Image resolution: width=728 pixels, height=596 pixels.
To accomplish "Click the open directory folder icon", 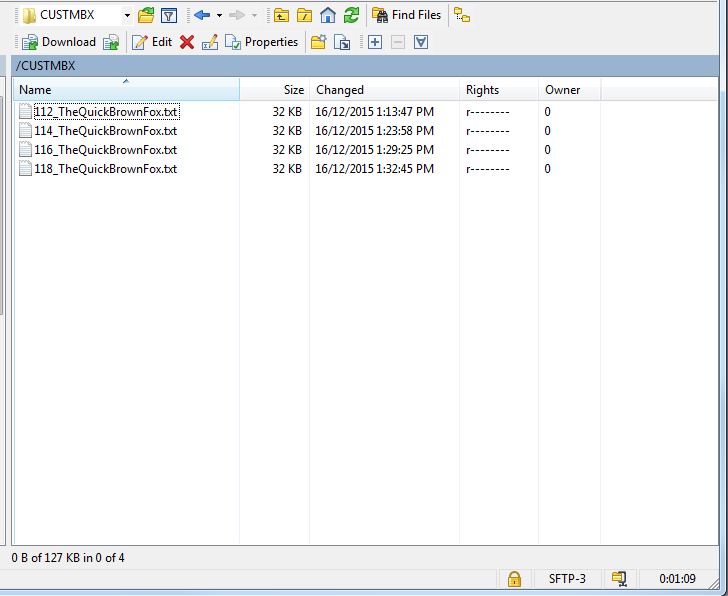I will point(146,15).
